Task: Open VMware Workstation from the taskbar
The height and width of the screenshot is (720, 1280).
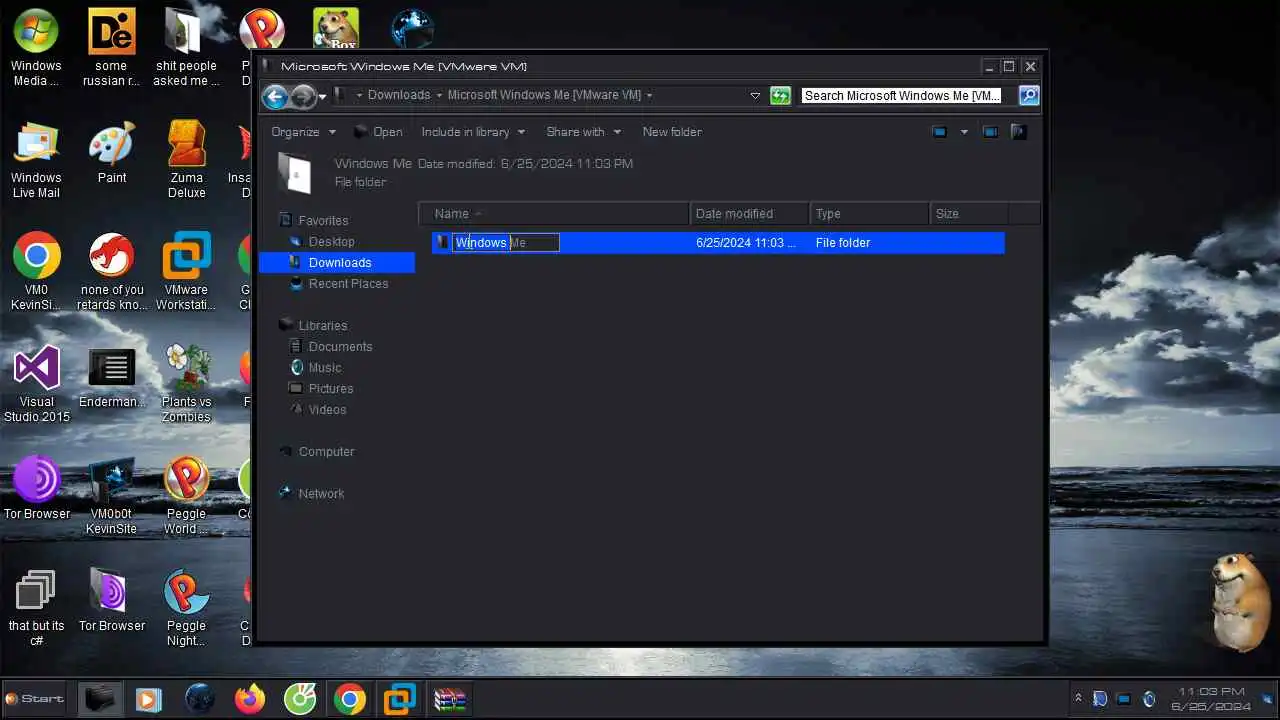Action: tap(400, 699)
